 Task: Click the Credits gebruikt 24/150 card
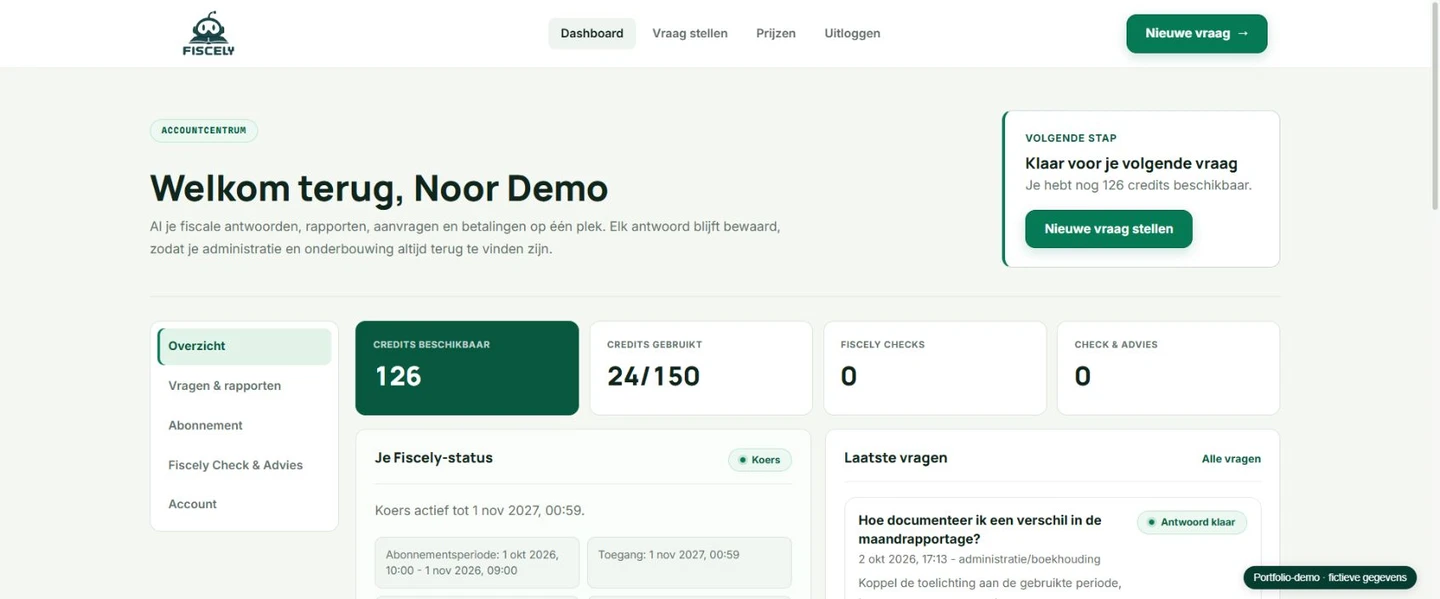coord(701,368)
